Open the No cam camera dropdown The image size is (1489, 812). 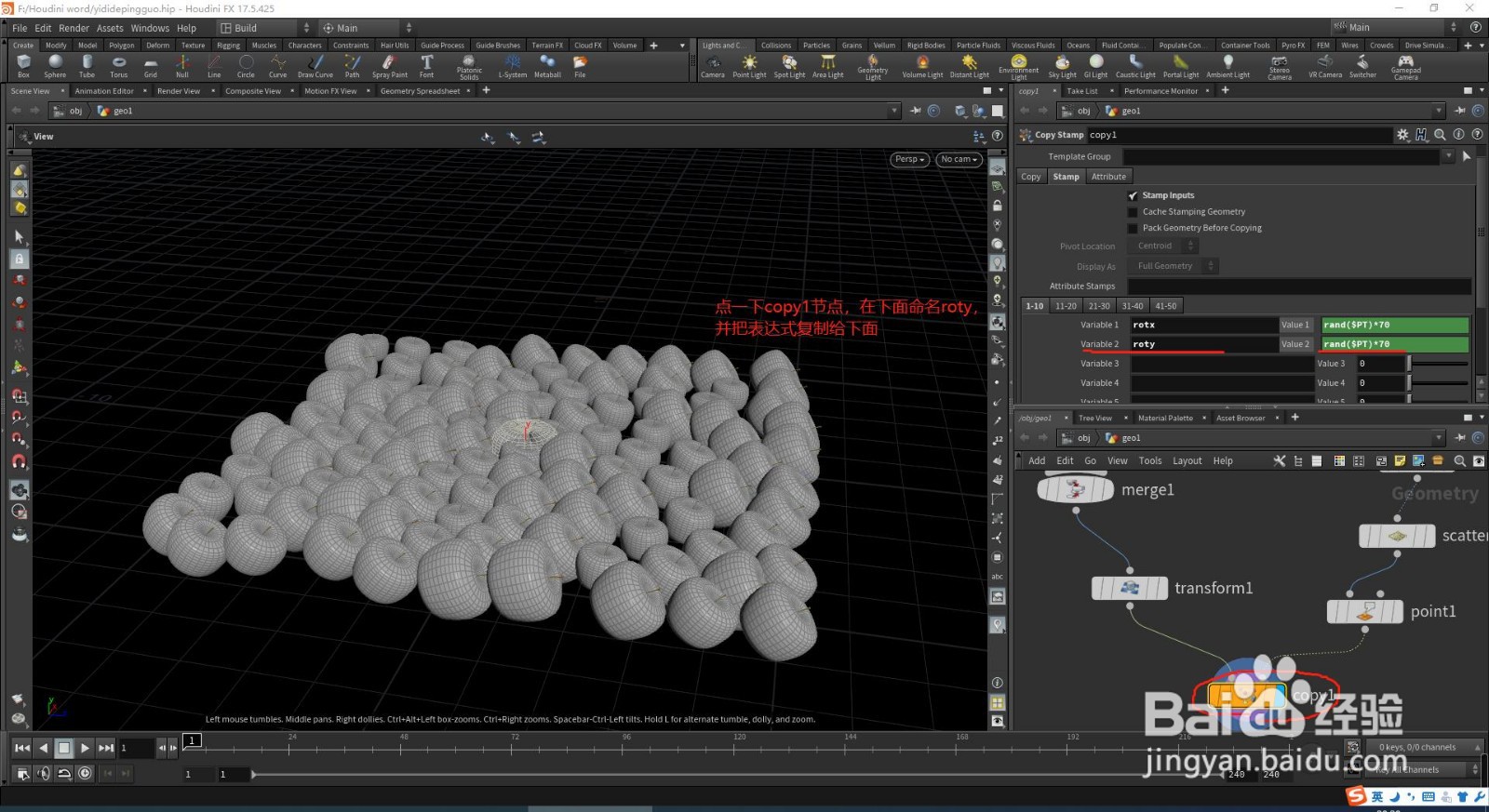(x=959, y=159)
